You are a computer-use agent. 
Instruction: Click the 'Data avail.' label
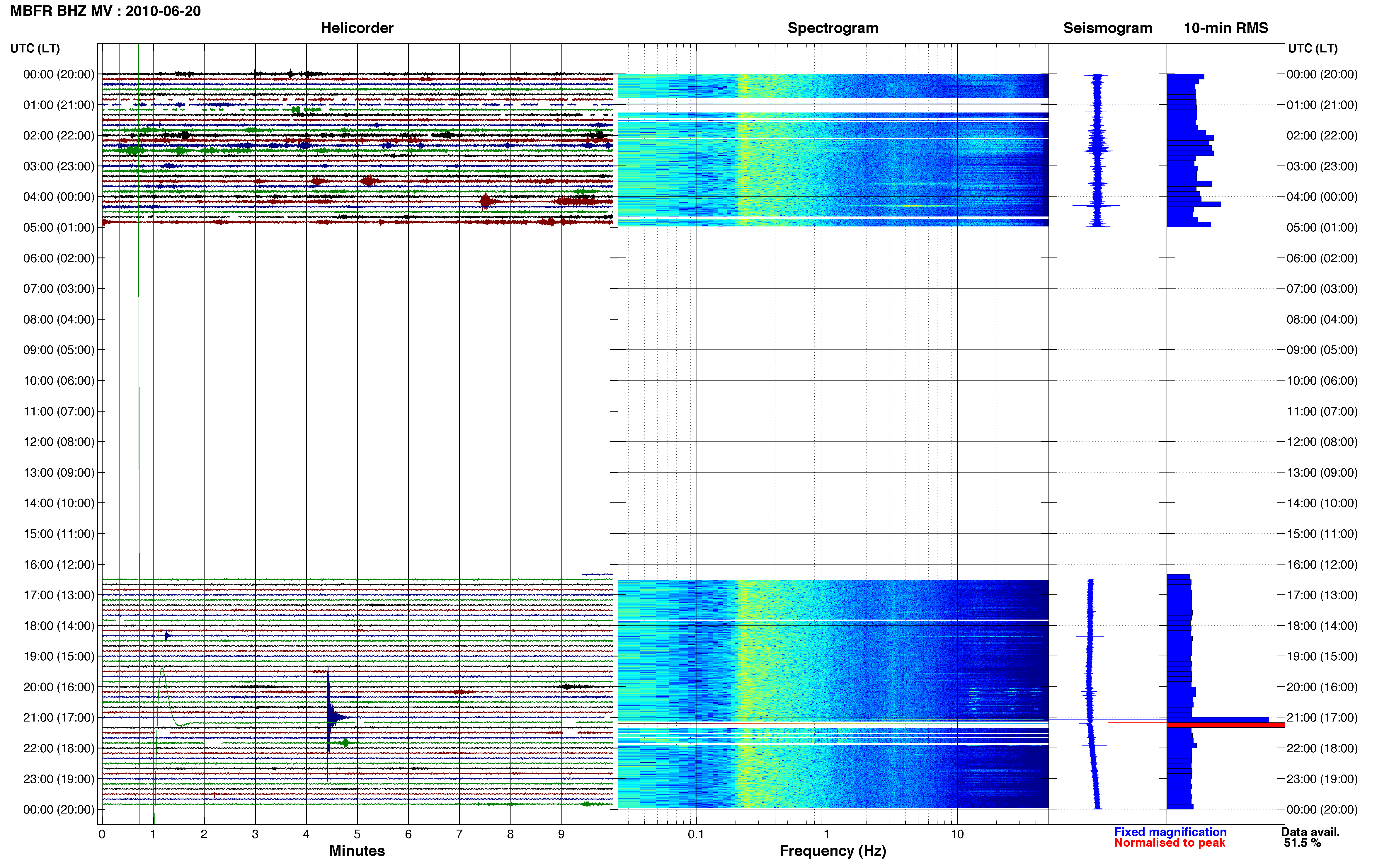pos(1310,832)
